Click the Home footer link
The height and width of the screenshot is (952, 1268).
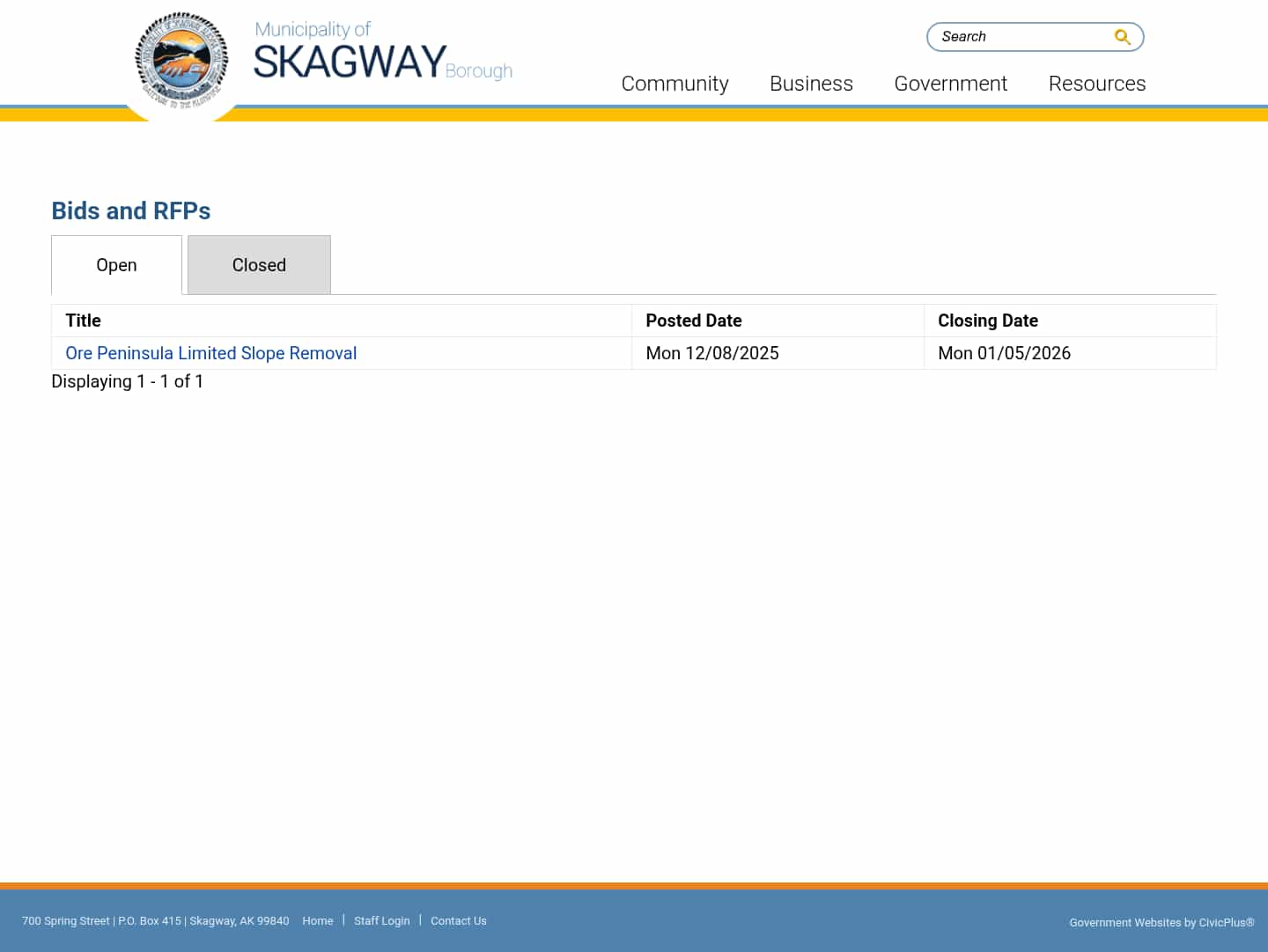[318, 920]
